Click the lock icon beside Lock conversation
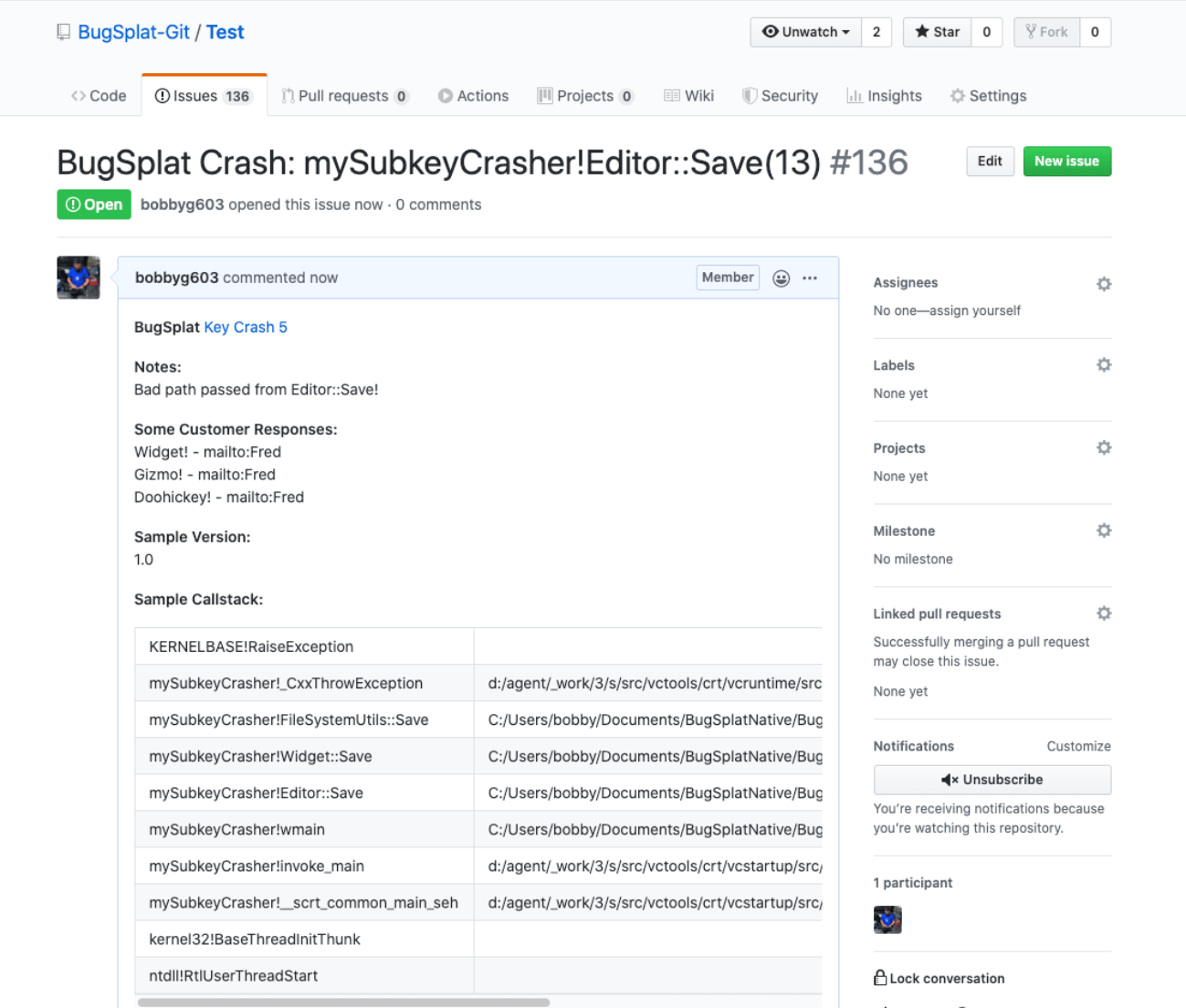Viewport: 1186px width, 1008px height. coord(880,978)
